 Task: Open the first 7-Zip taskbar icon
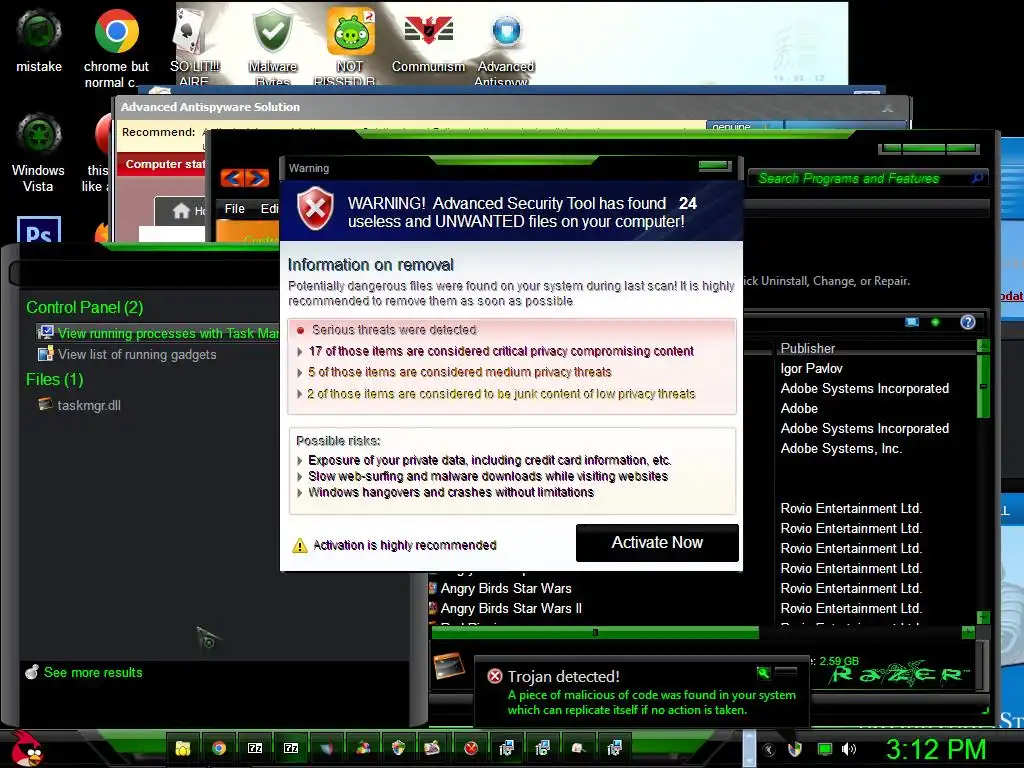click(255, 748)
